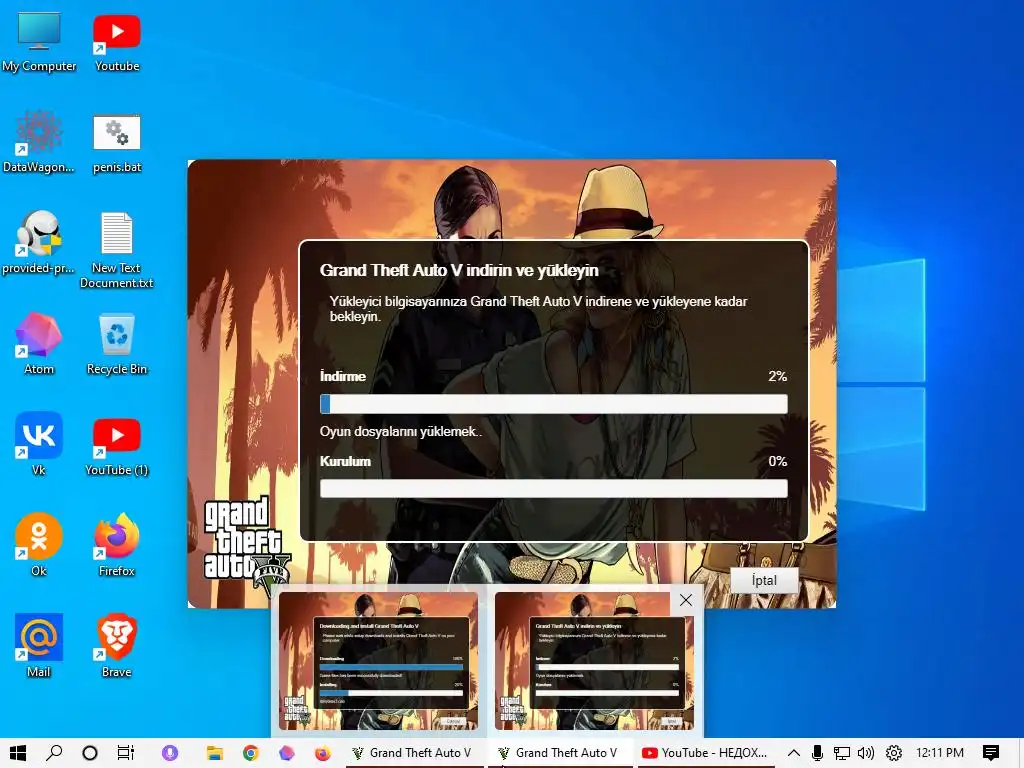Close the hovered taskbar preview thumbnail
Image resolution: width=1024 pixels, height=768 pixels.
pos(686,600)
